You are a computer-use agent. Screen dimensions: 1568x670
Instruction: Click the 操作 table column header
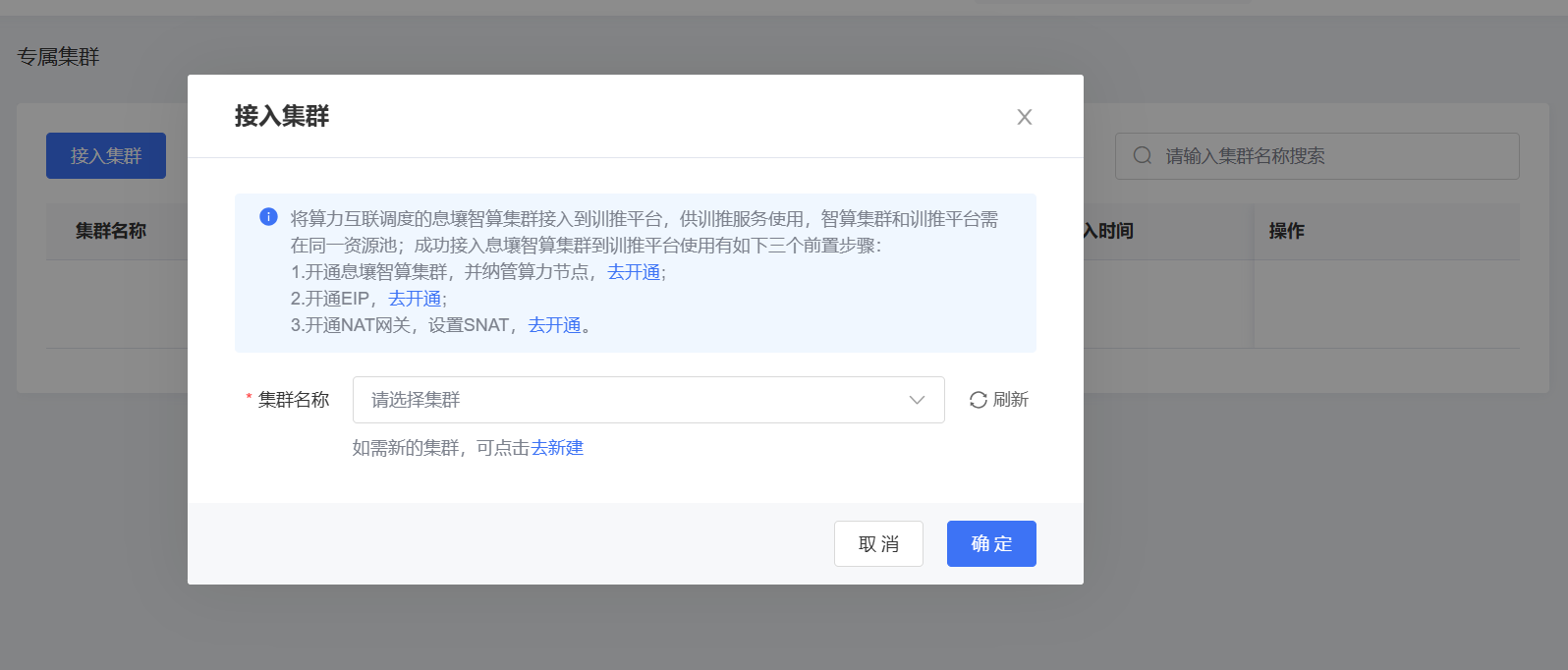(x=1286, y=231)
